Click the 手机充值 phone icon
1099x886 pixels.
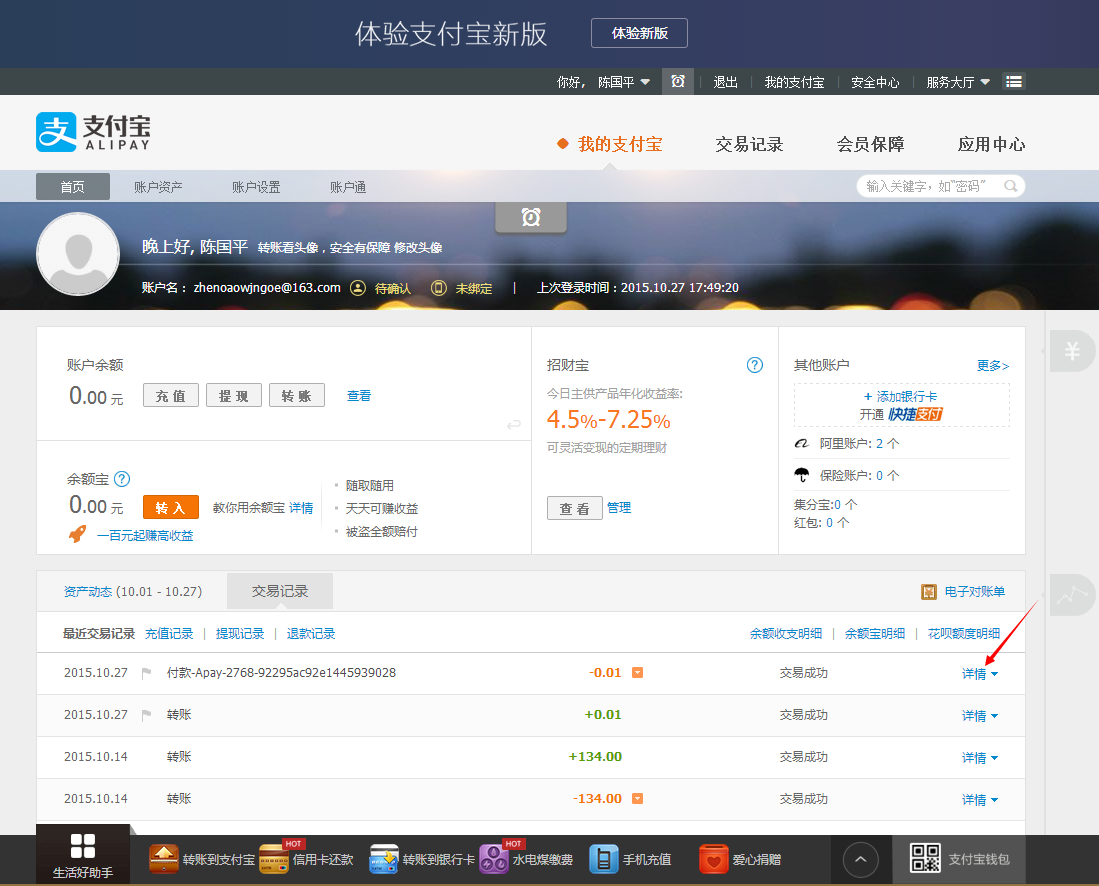pyautogui.click(x=603, y=859)
